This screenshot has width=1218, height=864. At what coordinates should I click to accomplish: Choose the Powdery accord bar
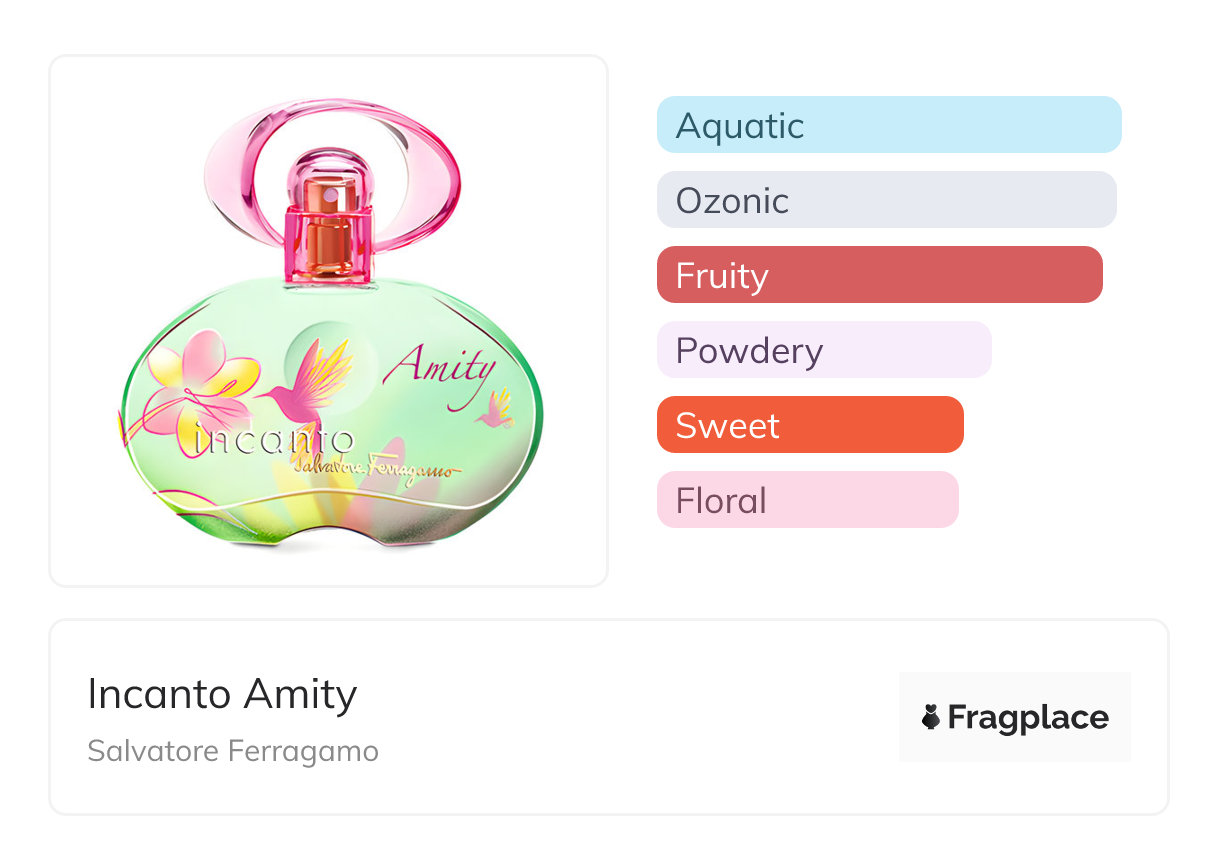click(823, 350)
